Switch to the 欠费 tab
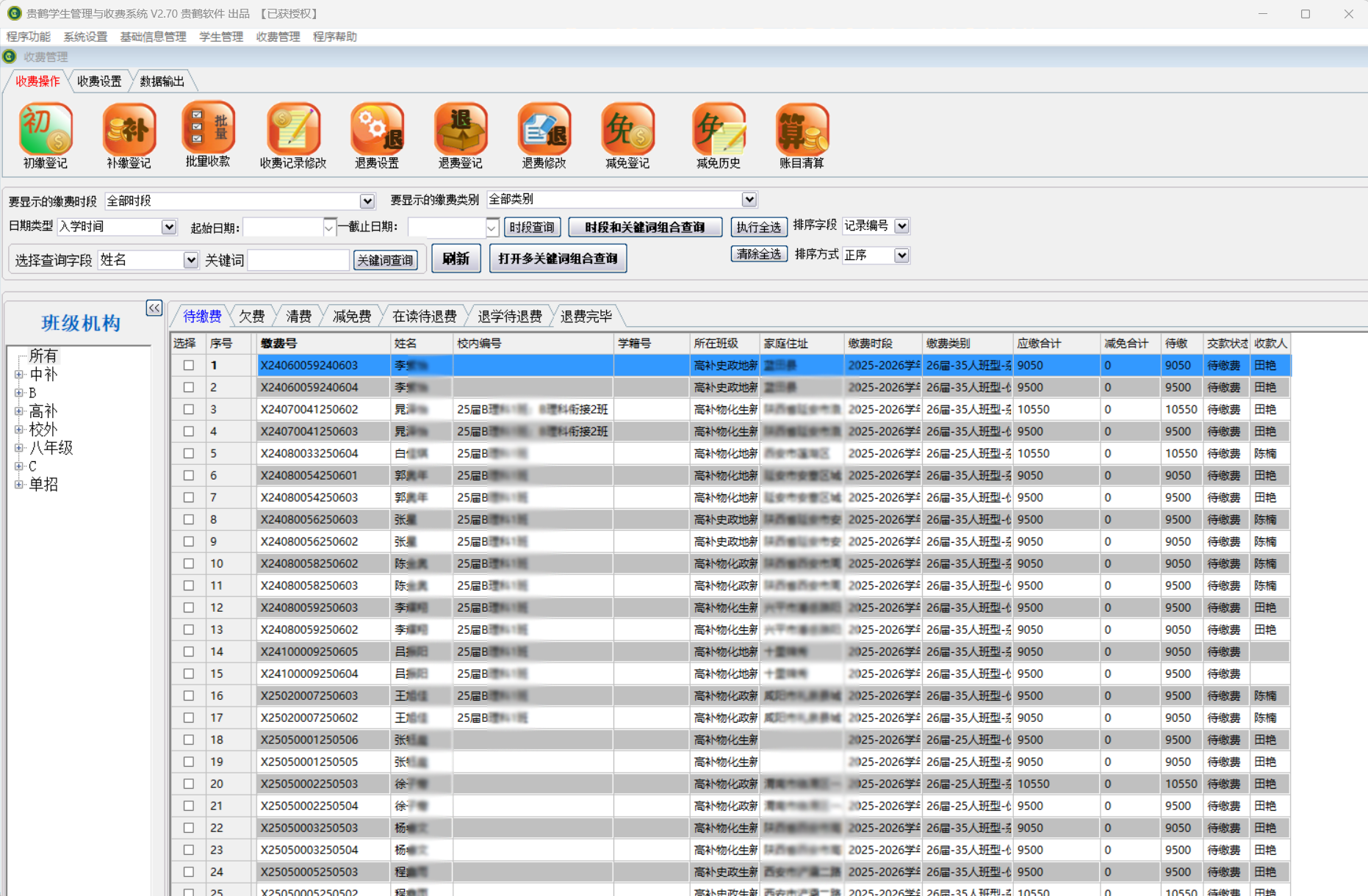Viewport: 1368px width, 896px height. coord(251,317)
